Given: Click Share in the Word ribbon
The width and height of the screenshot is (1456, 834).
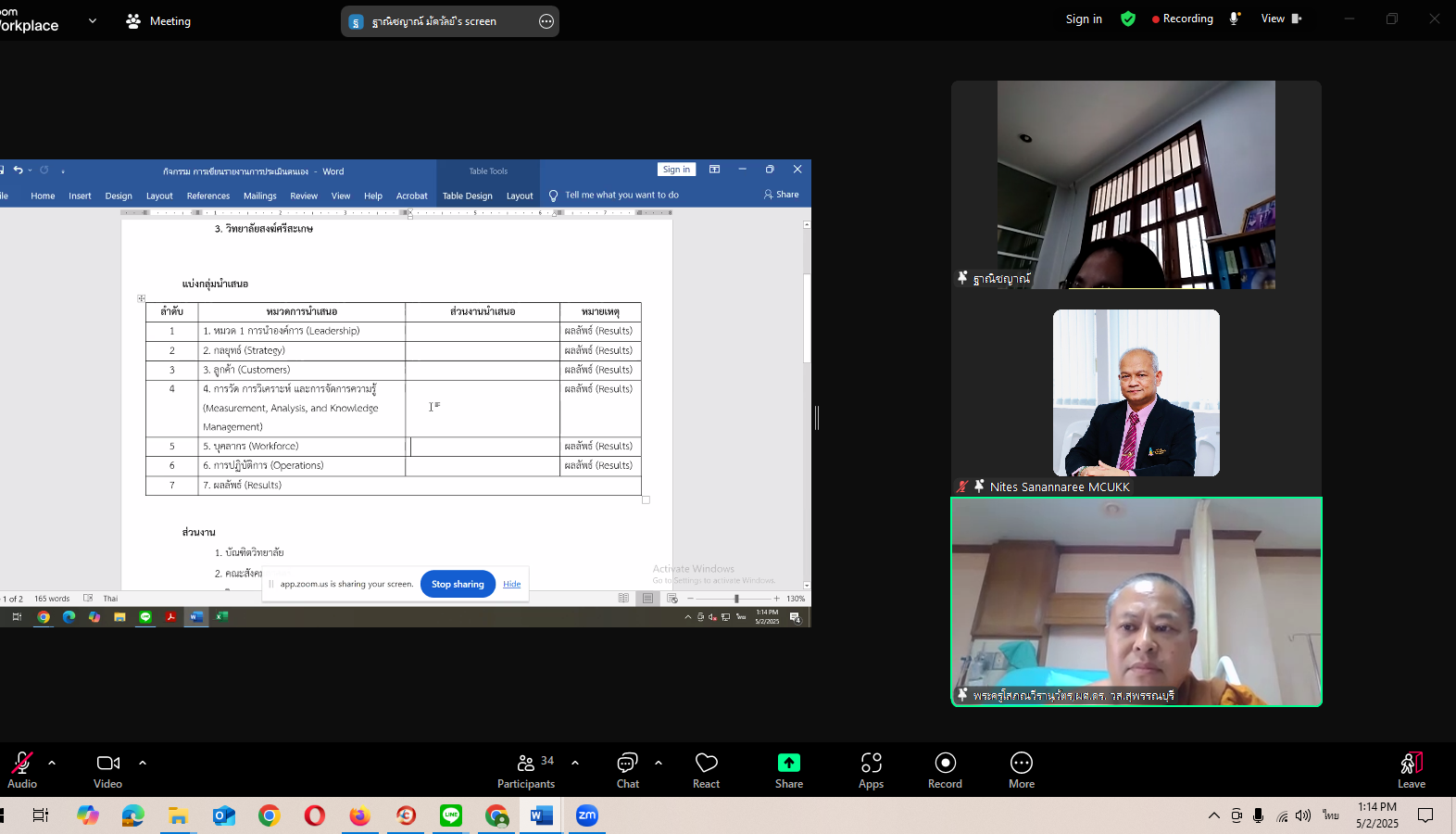Looking at the screenshot, I should click(x=782, y=195).
